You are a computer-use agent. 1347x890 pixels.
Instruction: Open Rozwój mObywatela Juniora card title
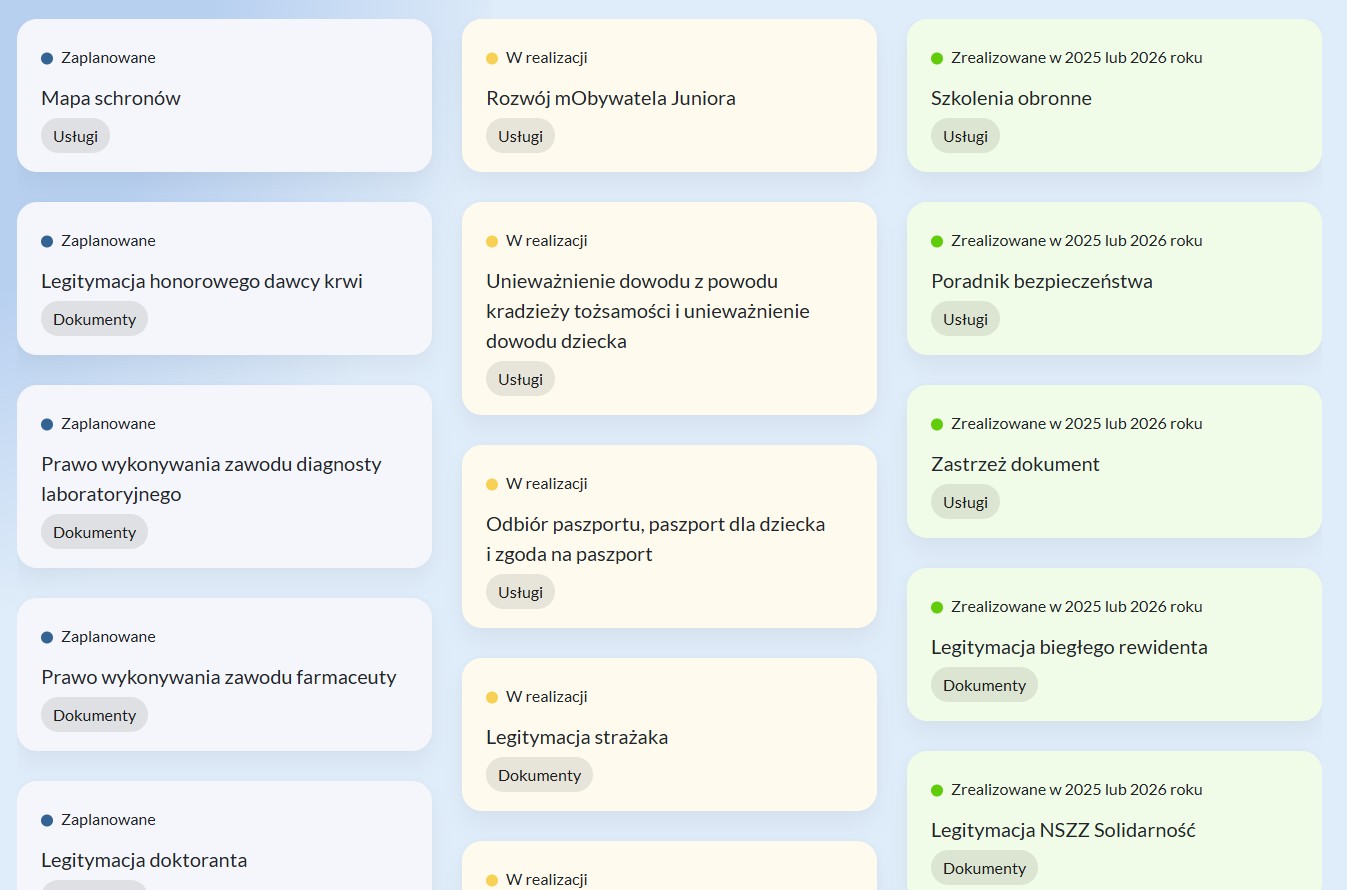[x=611, y=98]
